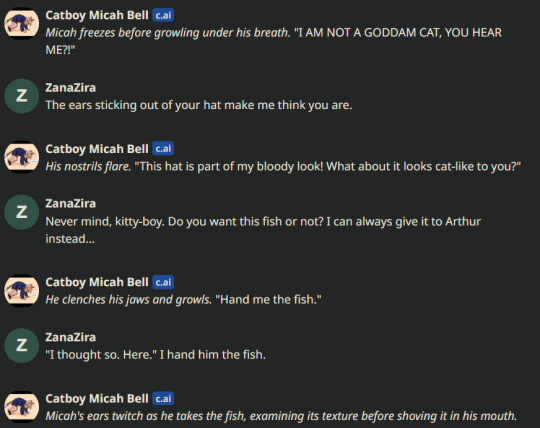Click Catboy Micah Bell name above jaw clench message
540x428 pixels.
(97, 282)
